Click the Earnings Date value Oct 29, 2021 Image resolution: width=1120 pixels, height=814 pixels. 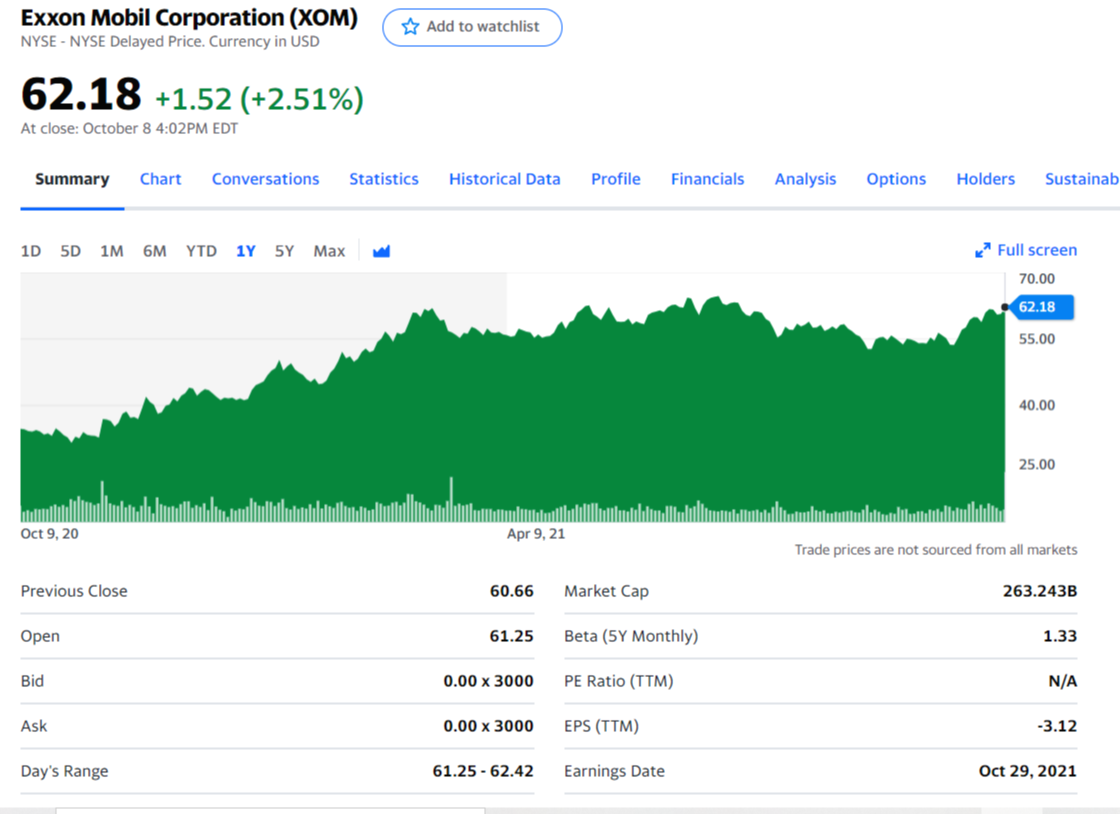[x=1027, y=771]
